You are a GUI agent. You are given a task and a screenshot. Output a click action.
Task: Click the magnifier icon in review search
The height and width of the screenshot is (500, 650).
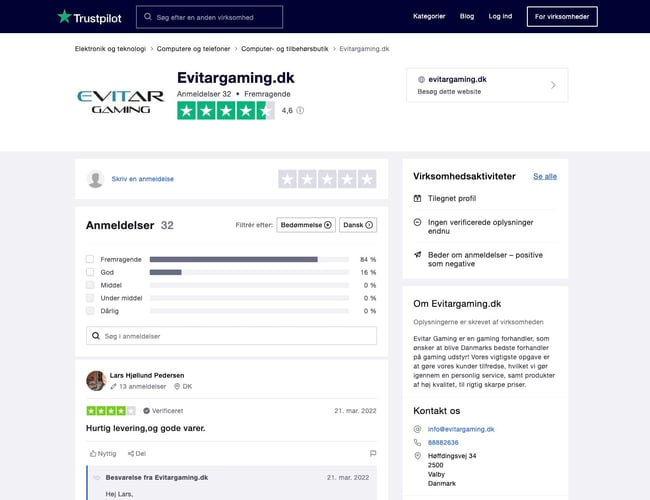(x=96, y=336)
